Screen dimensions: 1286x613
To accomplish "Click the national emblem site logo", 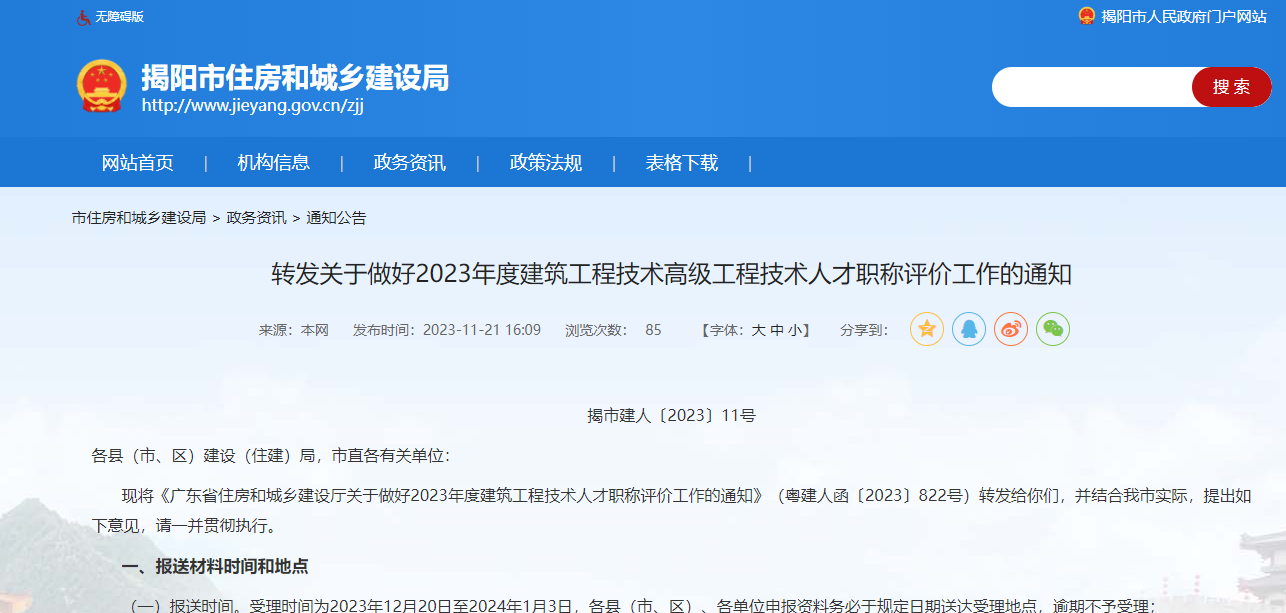I will click(x=102, y=86).
